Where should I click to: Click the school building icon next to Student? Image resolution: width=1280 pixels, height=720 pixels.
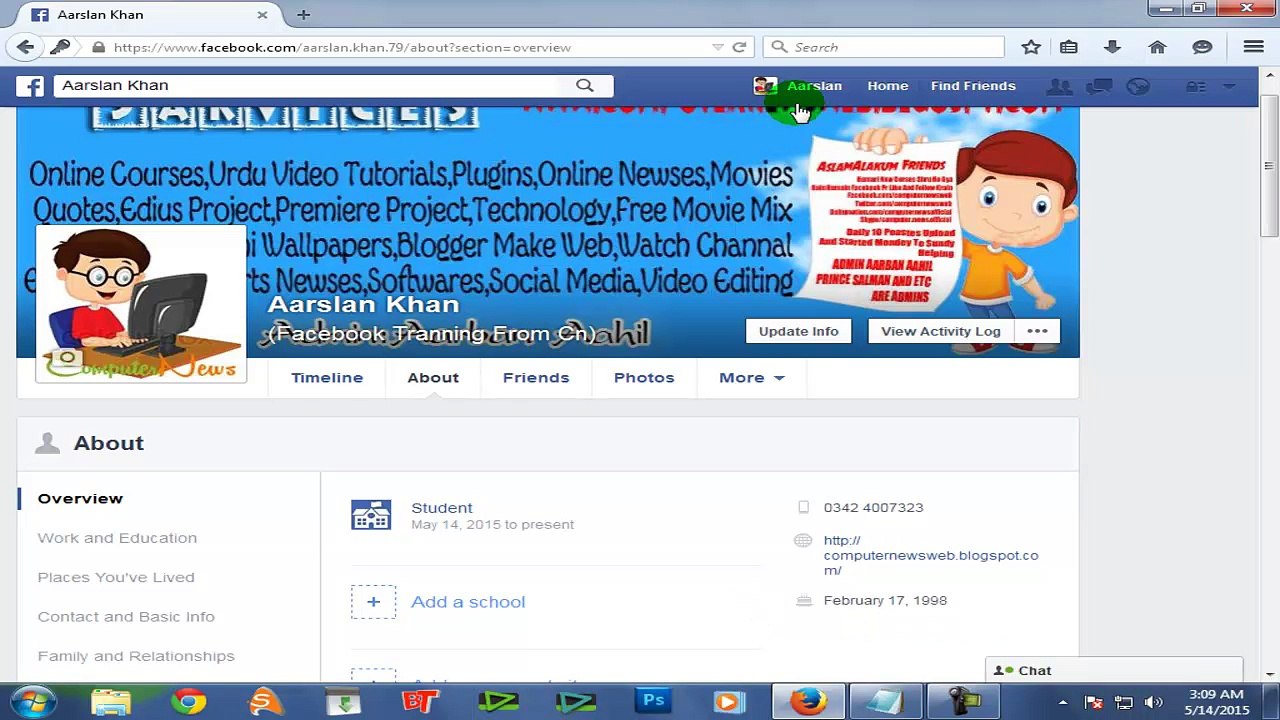[371, 515]
